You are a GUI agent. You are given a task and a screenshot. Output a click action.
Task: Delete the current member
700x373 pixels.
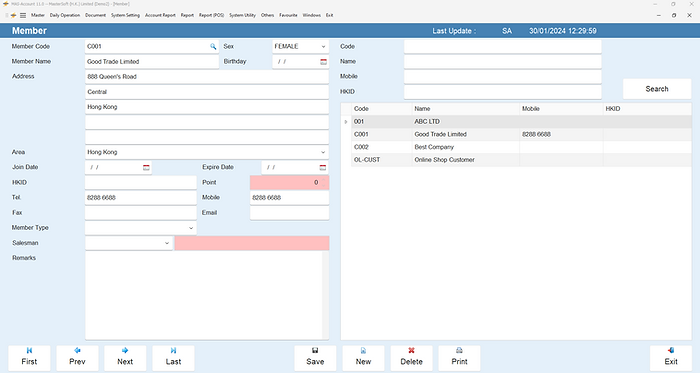[x=412, y=357]
